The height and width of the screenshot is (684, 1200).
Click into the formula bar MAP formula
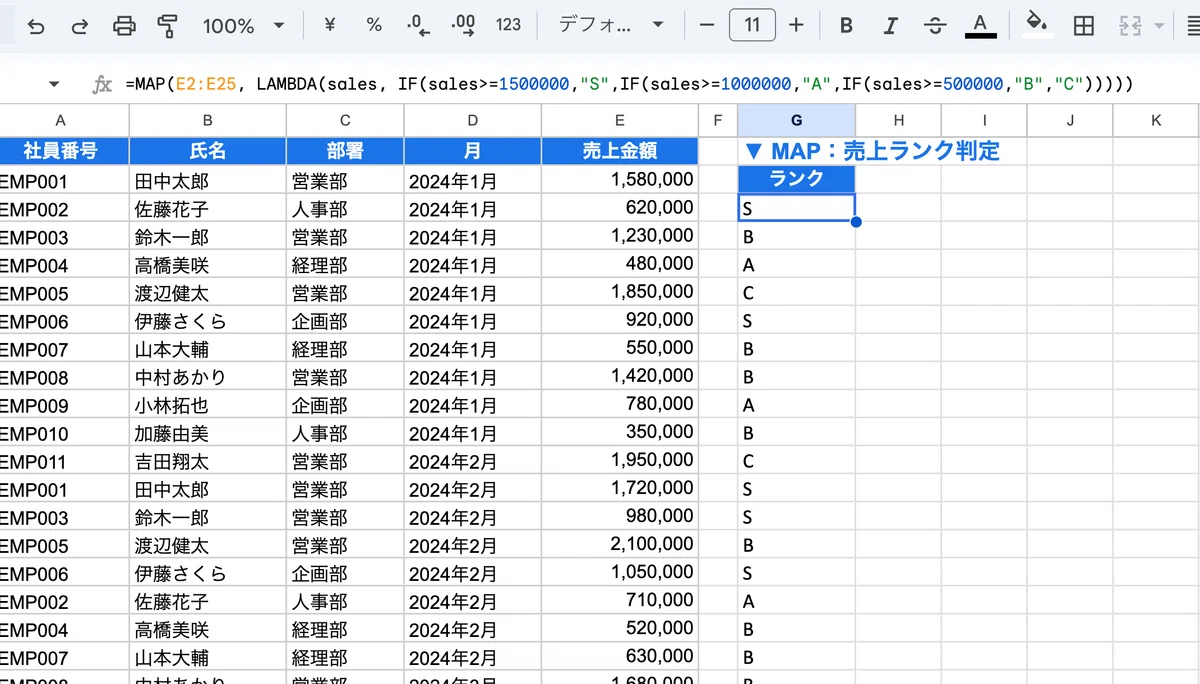pos(630,85)
